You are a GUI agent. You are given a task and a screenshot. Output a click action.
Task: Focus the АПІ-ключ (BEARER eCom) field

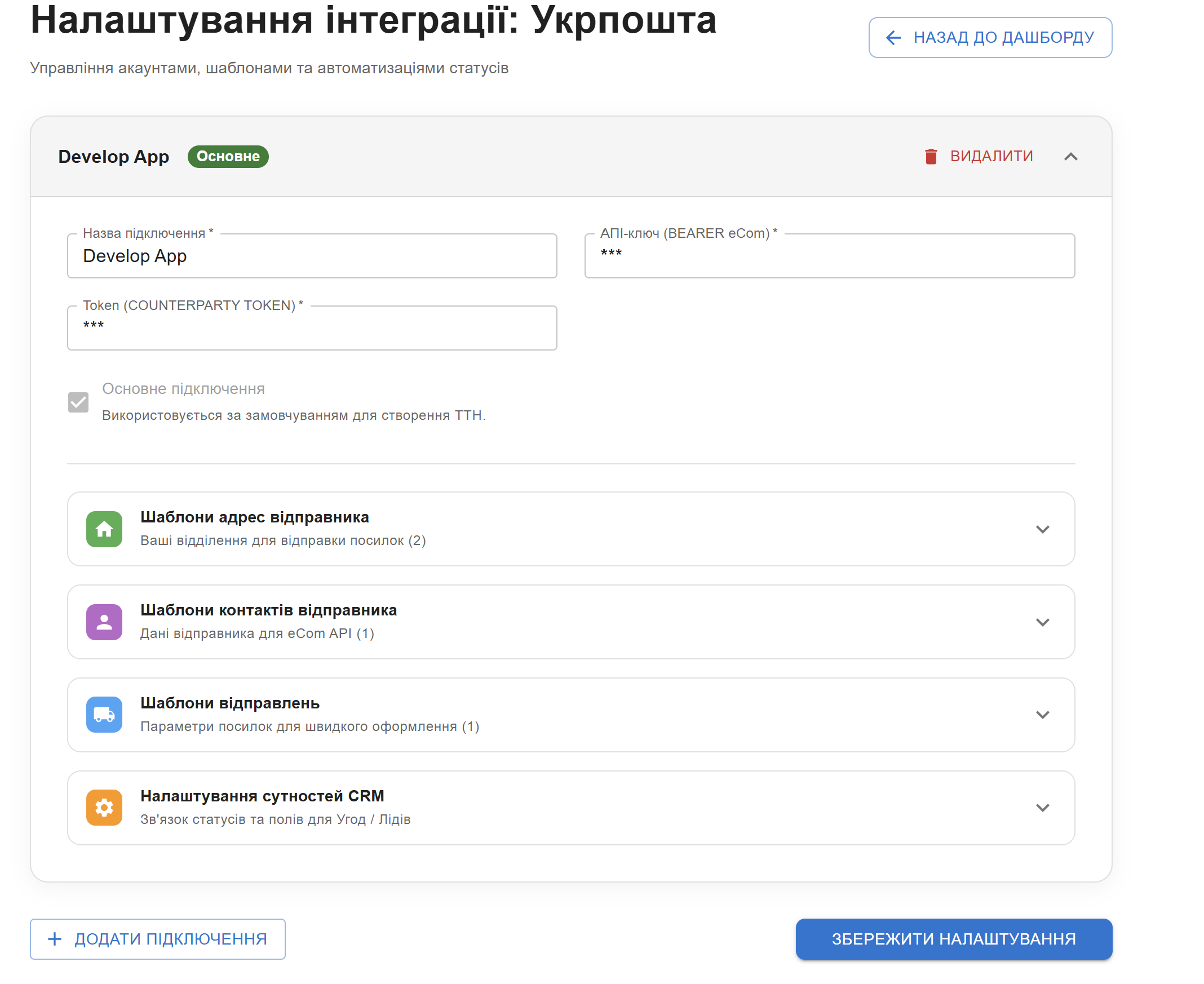tap(830, 256)
